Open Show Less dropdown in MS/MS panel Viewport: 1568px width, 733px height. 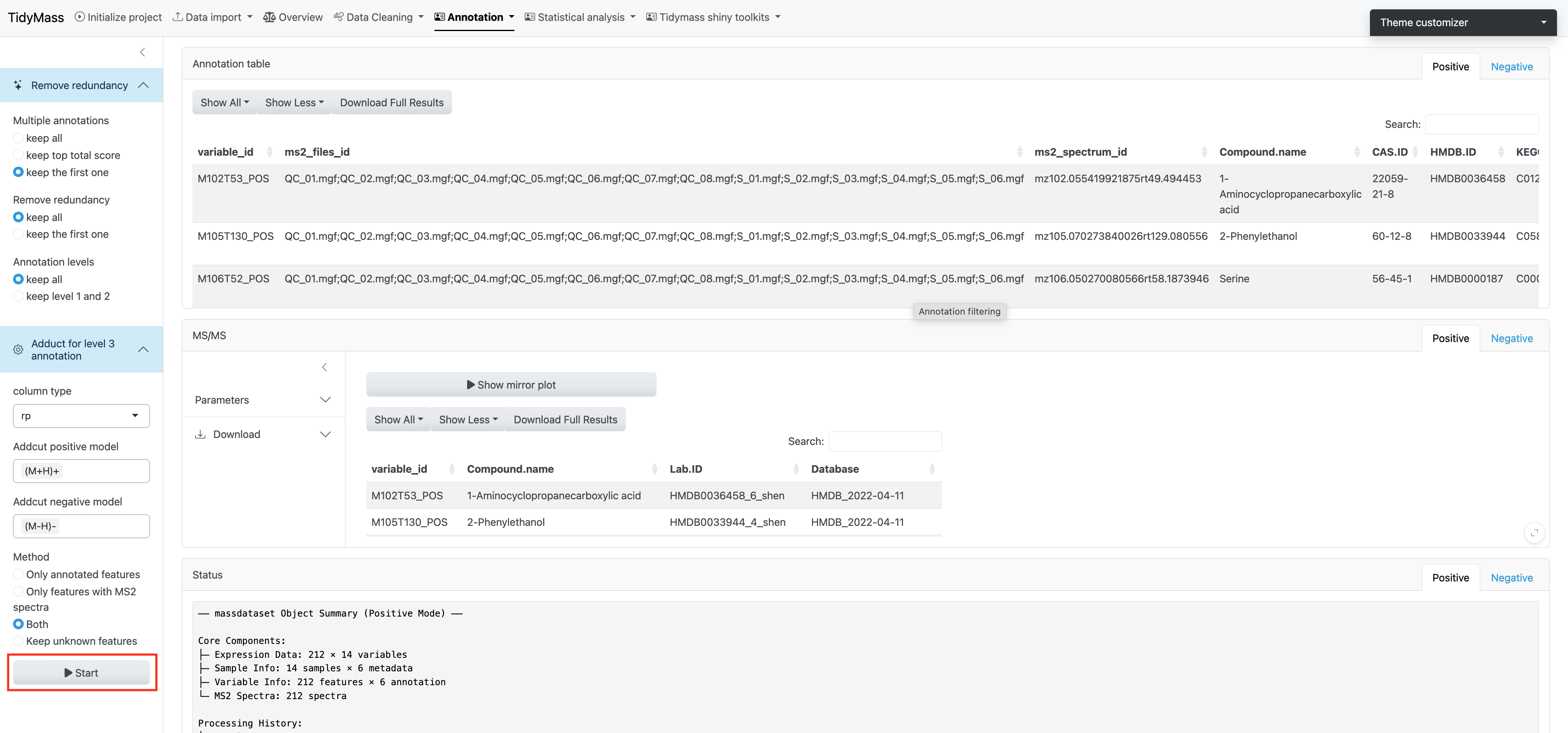point(468,419)
